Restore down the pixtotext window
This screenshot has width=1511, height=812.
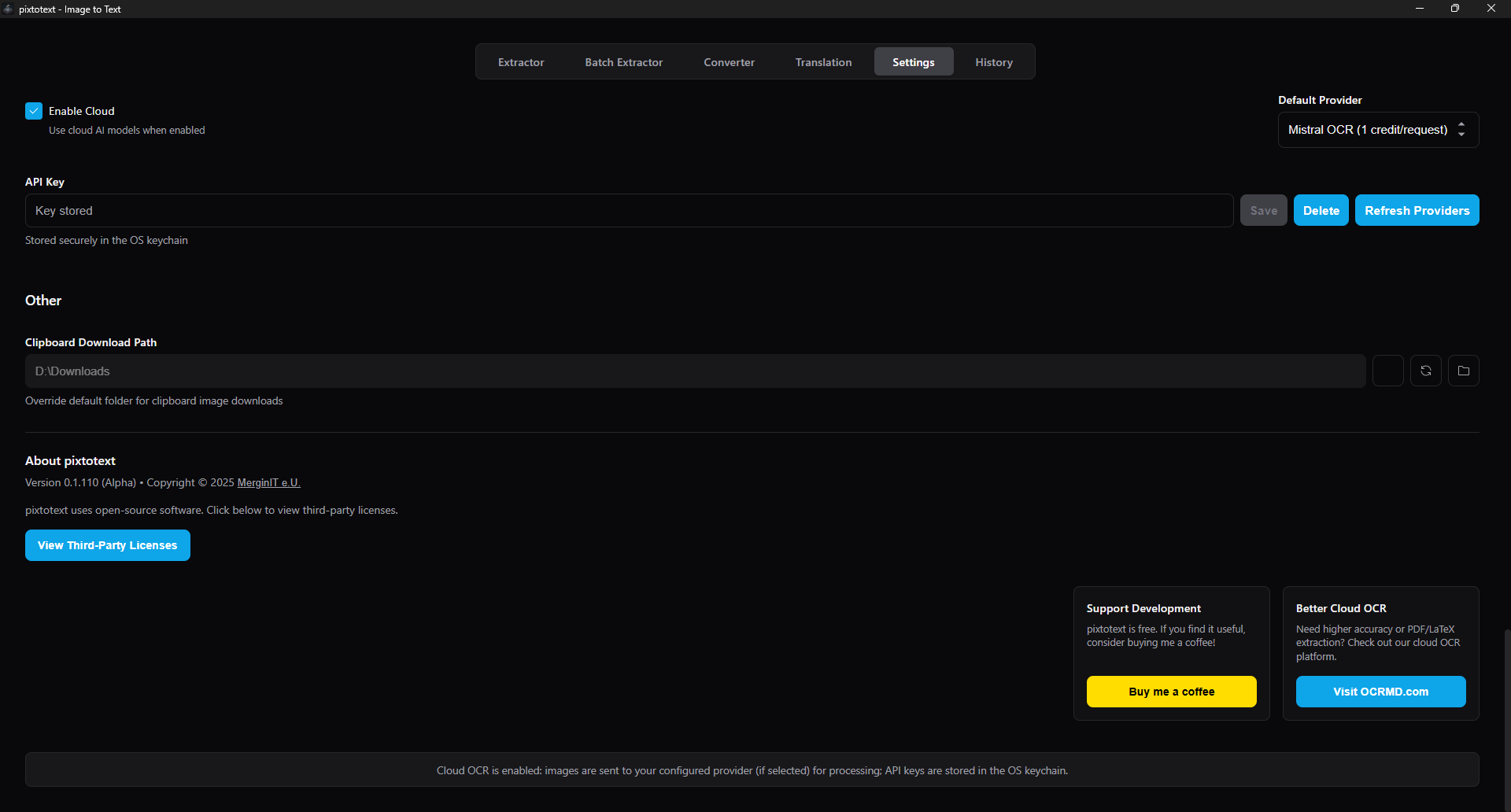tap(1455, 9)
